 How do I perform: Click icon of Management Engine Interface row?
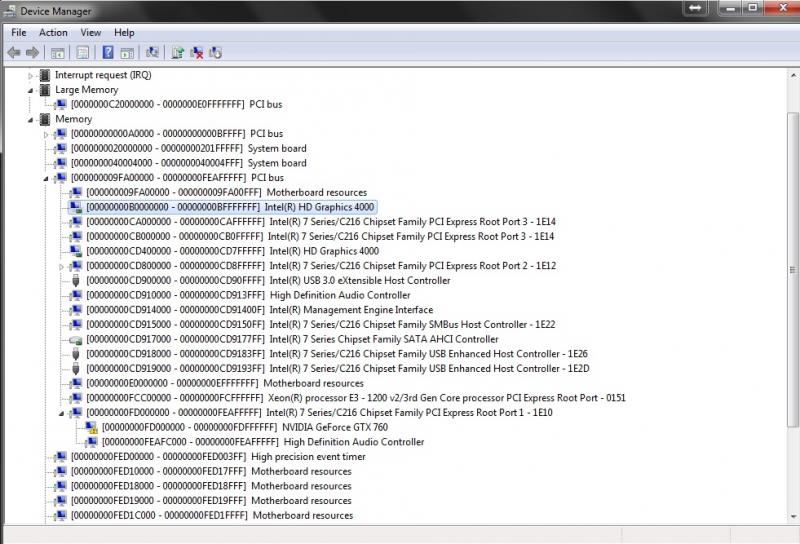click(76, 310)
